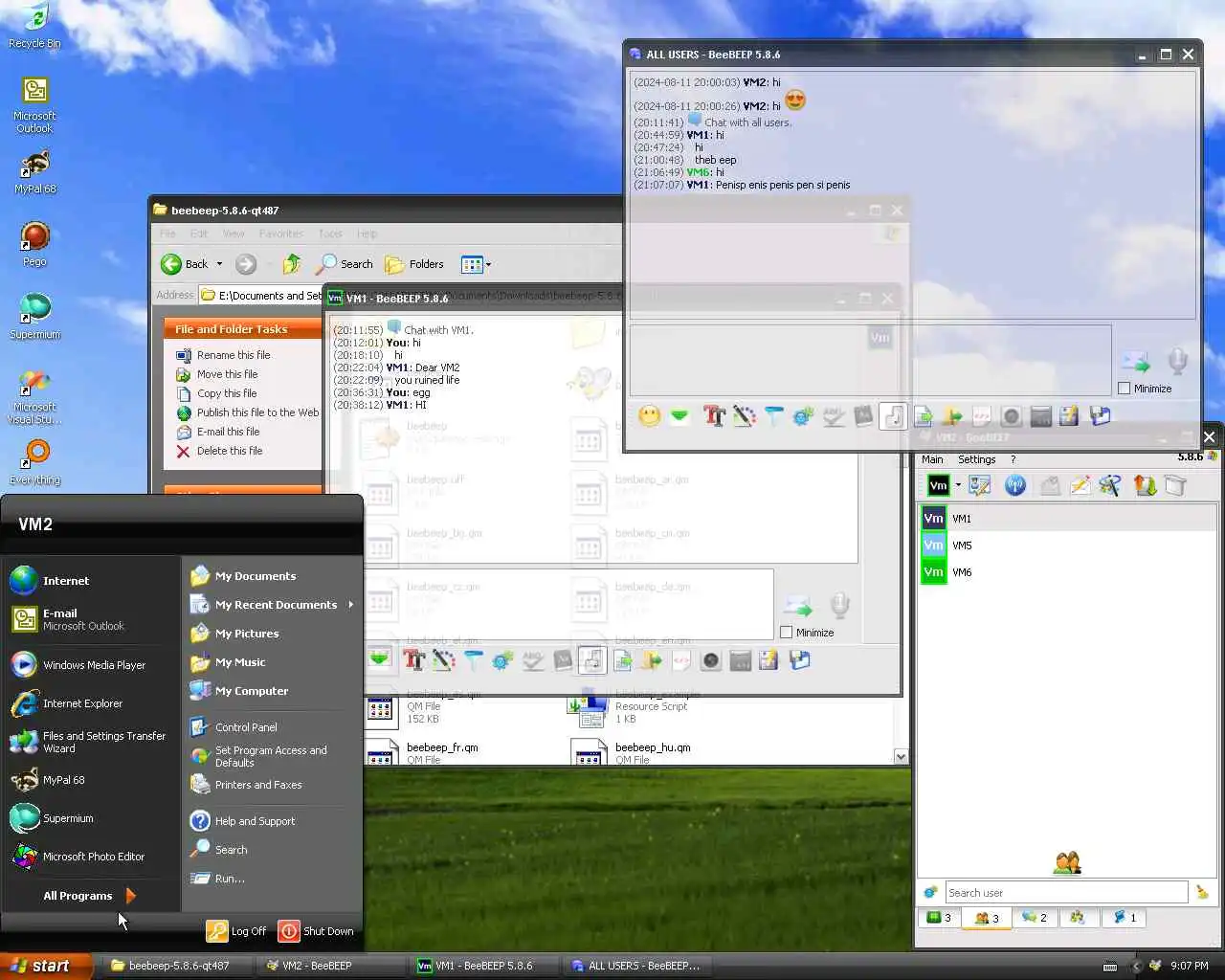Click network broadcast icon in BeeBEEP main toolbar

tap(1015, 485)
